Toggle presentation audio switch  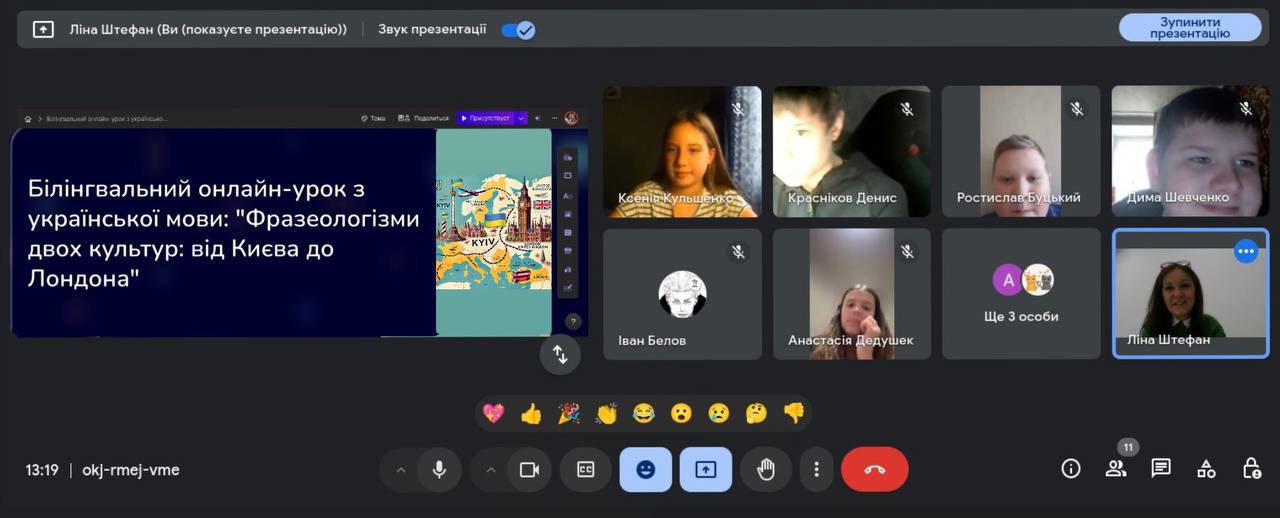click(x=518, y=29)
